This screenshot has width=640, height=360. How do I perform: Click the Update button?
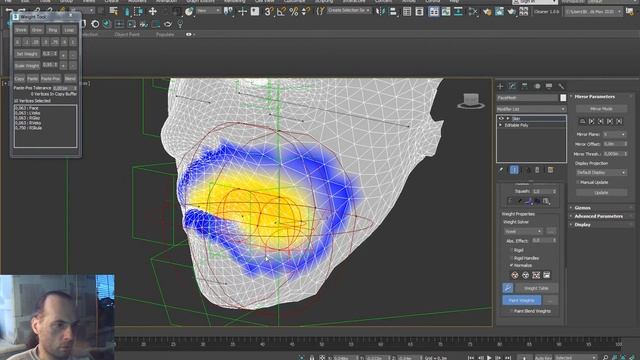click(601, 192)
